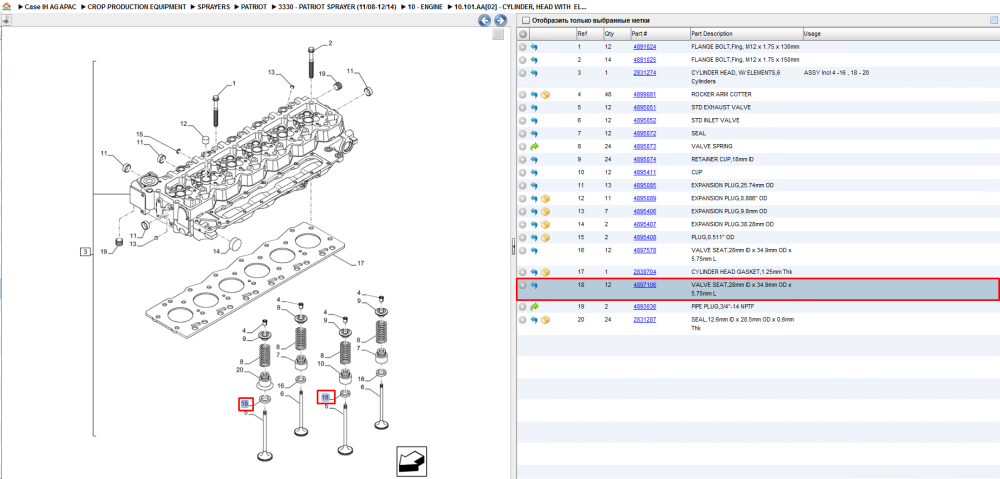Click blue arrow icon for STD EXHAUST VALVE

coord(534,108)
